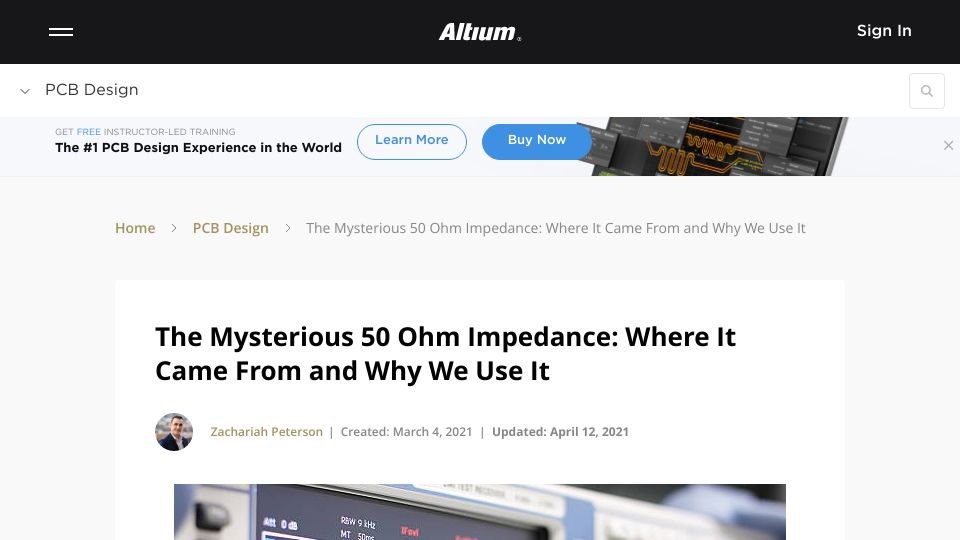960x540 pixels.
Task: Expand the PCB Design chevron
Action: 25,91
